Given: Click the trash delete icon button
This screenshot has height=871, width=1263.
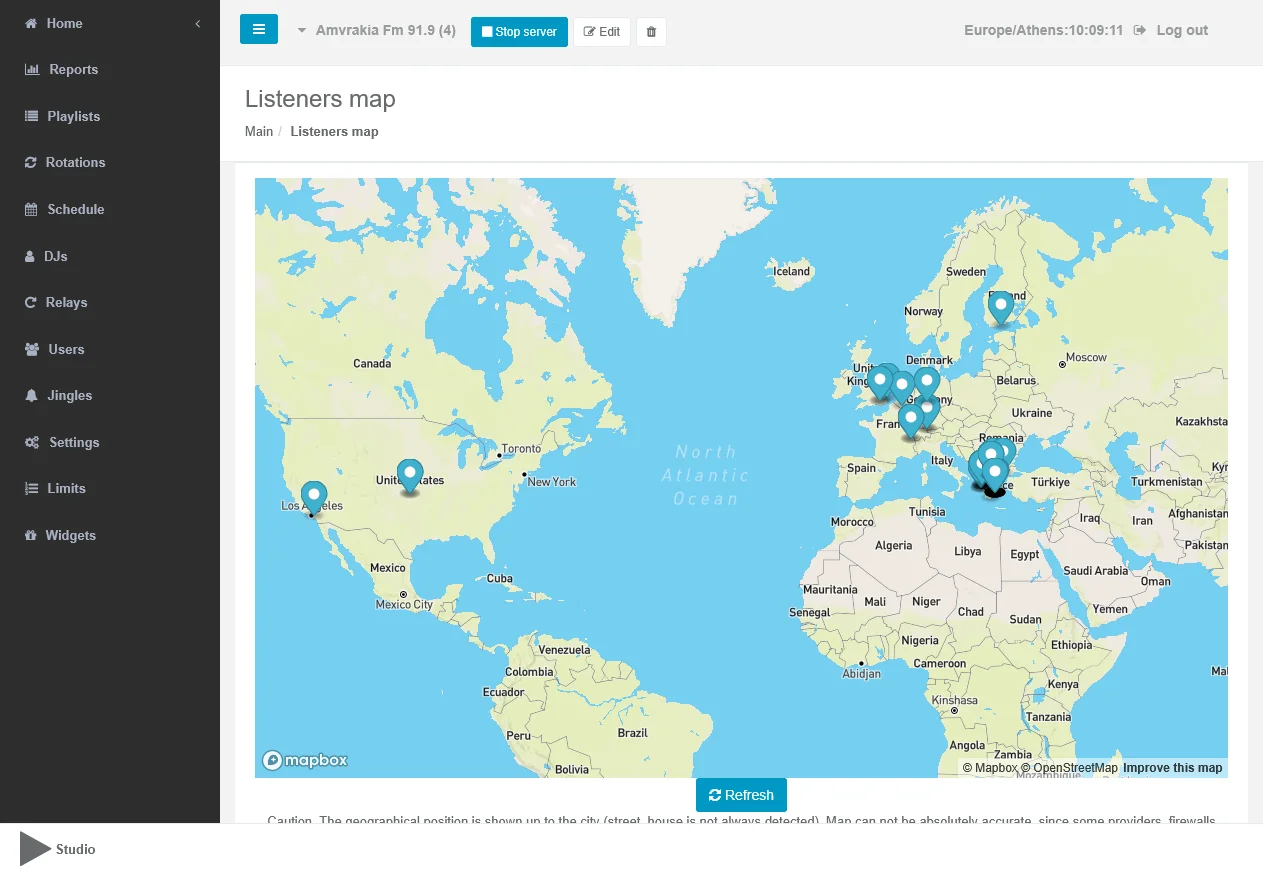Looking at the screenshot, I should (x=651, y=32).
